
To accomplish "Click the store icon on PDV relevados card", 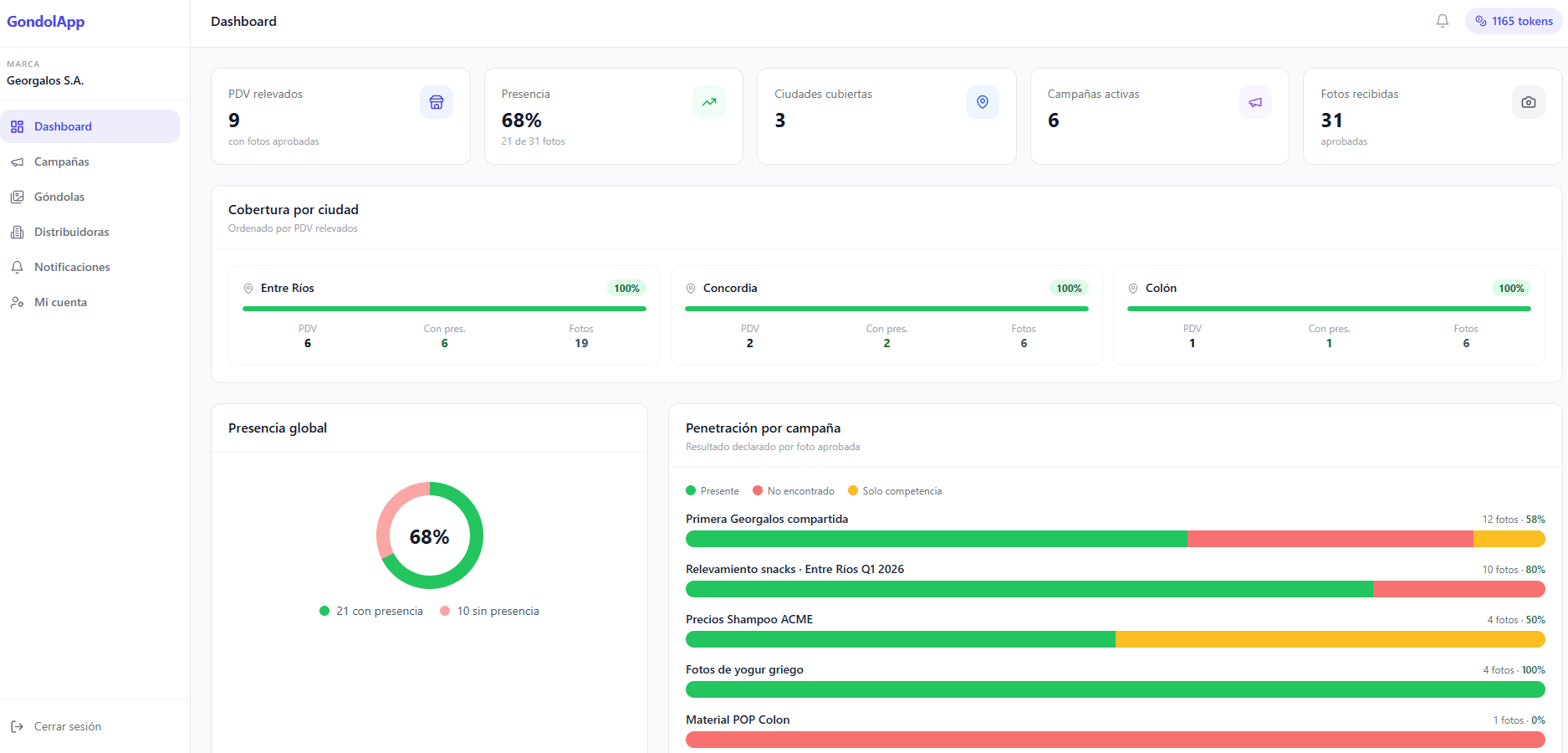I will pyautogui.click(x=437, y=102).
